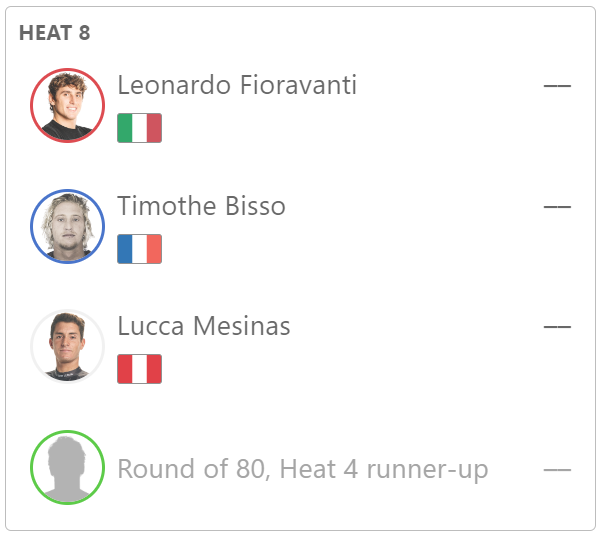Click Round of 80, Heat 4 runner-up text
The image size is (605, 539).
[303, 469]
